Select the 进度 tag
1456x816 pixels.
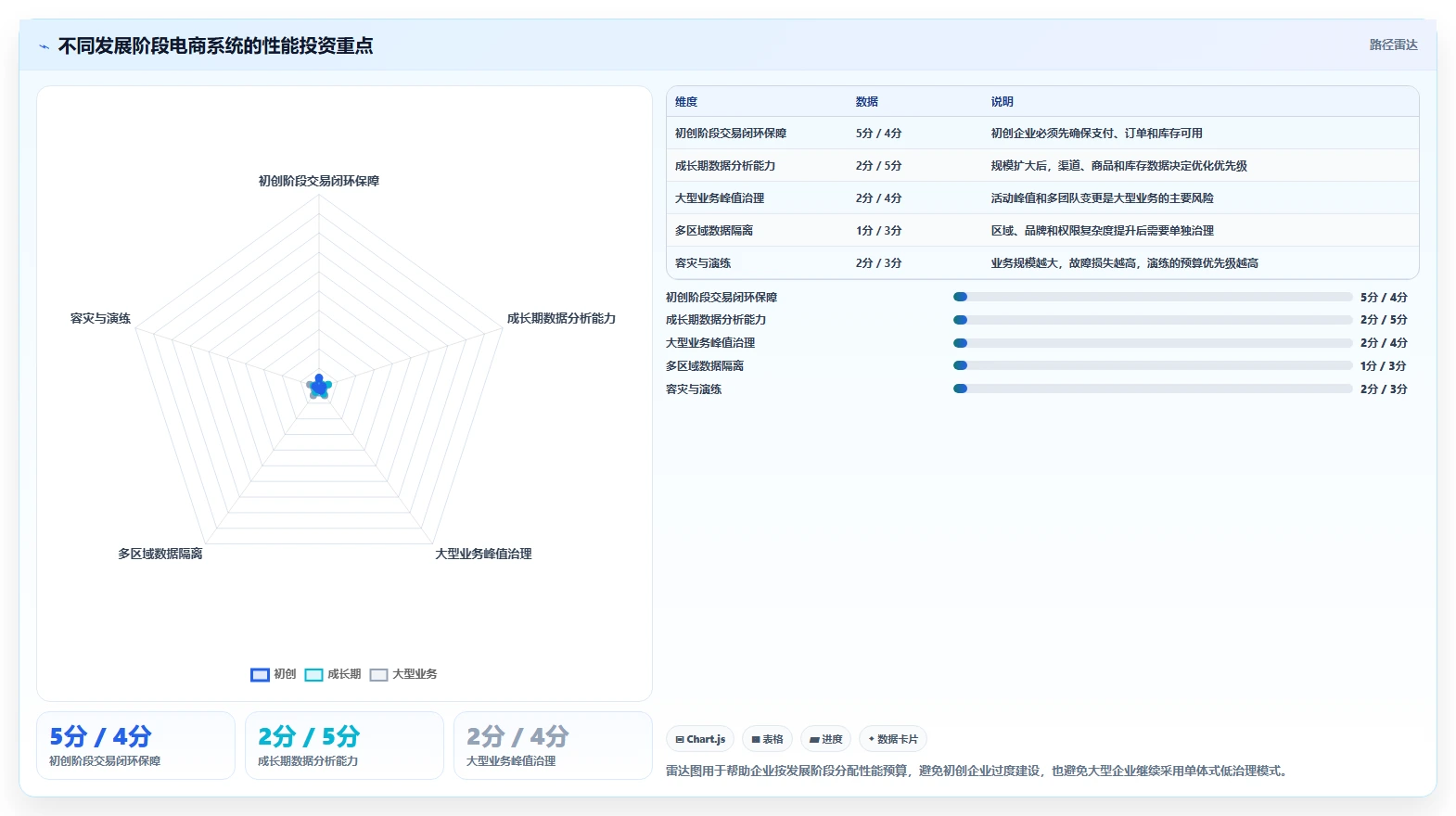[x=825, y=739]
